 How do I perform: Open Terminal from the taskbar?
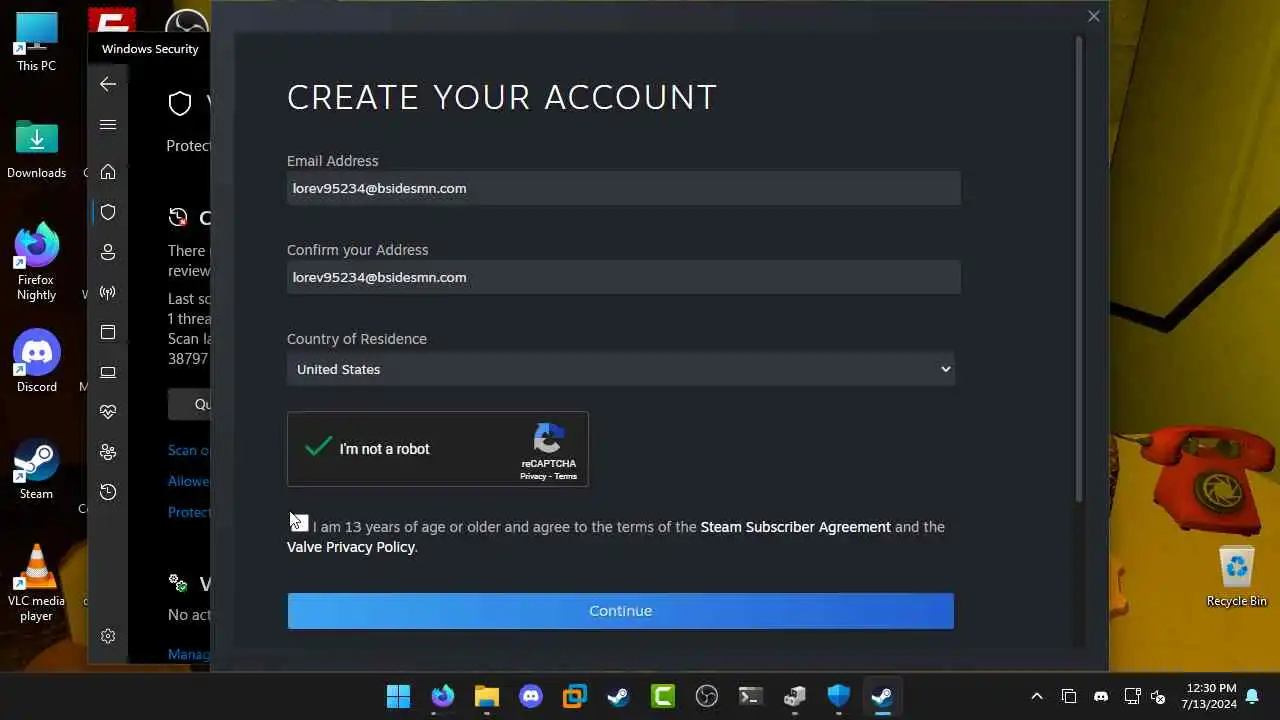click(x=750, y=696)
